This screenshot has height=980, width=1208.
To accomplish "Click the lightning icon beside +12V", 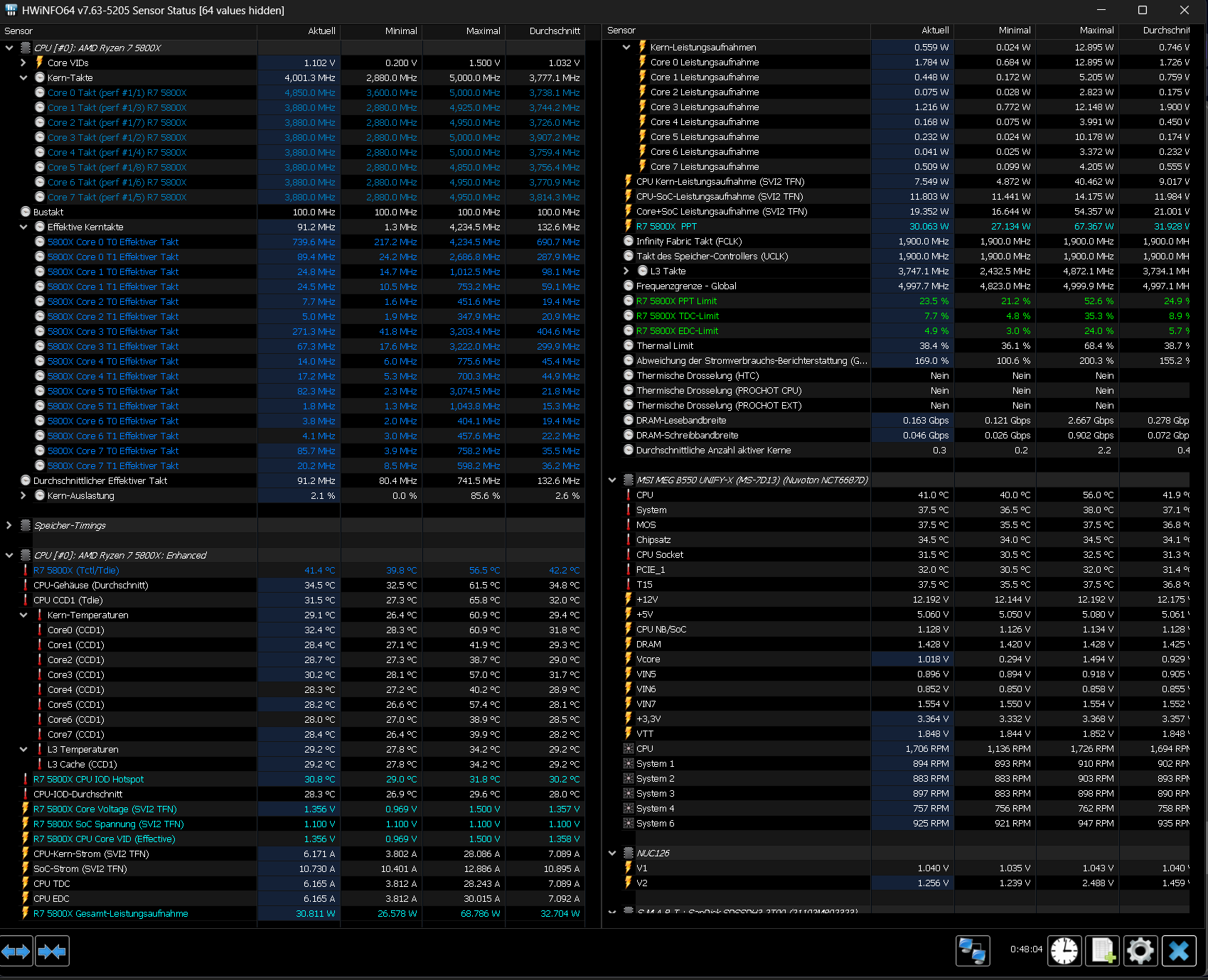I will [629, 599].
